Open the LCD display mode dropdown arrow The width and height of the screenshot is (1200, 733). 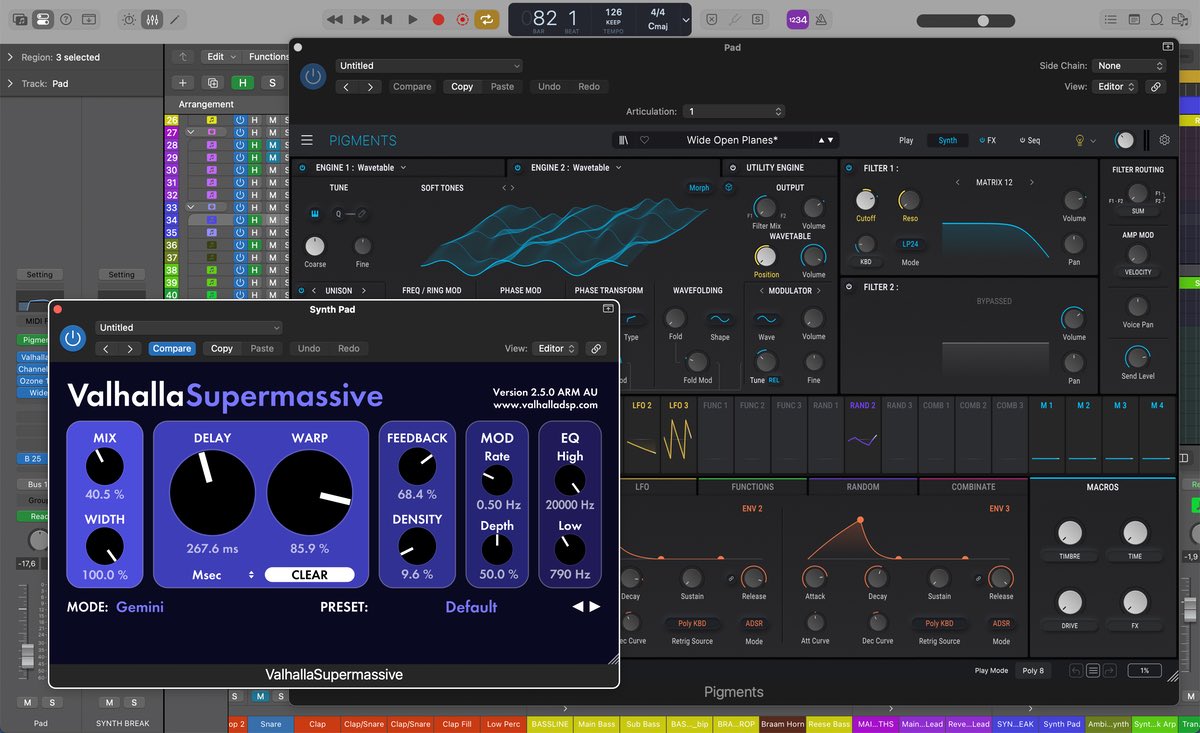point(685,20)
